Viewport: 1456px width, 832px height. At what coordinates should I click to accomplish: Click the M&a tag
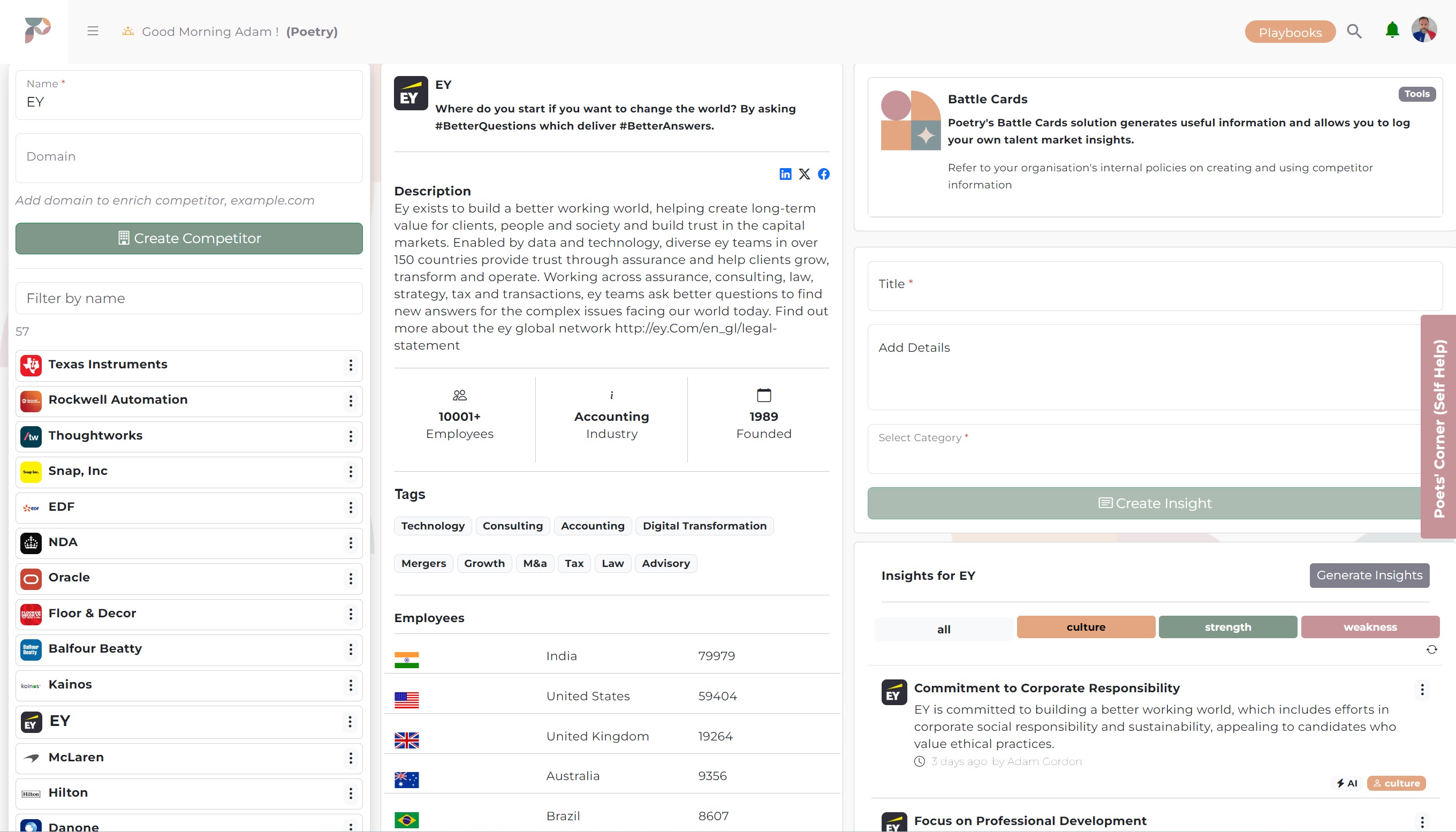(x=535, y=563)
